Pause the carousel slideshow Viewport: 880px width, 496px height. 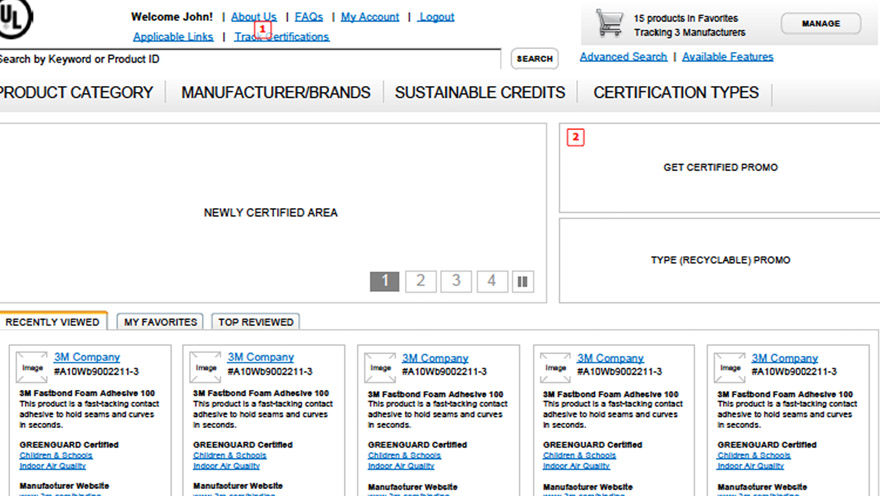click(x=522, y=282)
